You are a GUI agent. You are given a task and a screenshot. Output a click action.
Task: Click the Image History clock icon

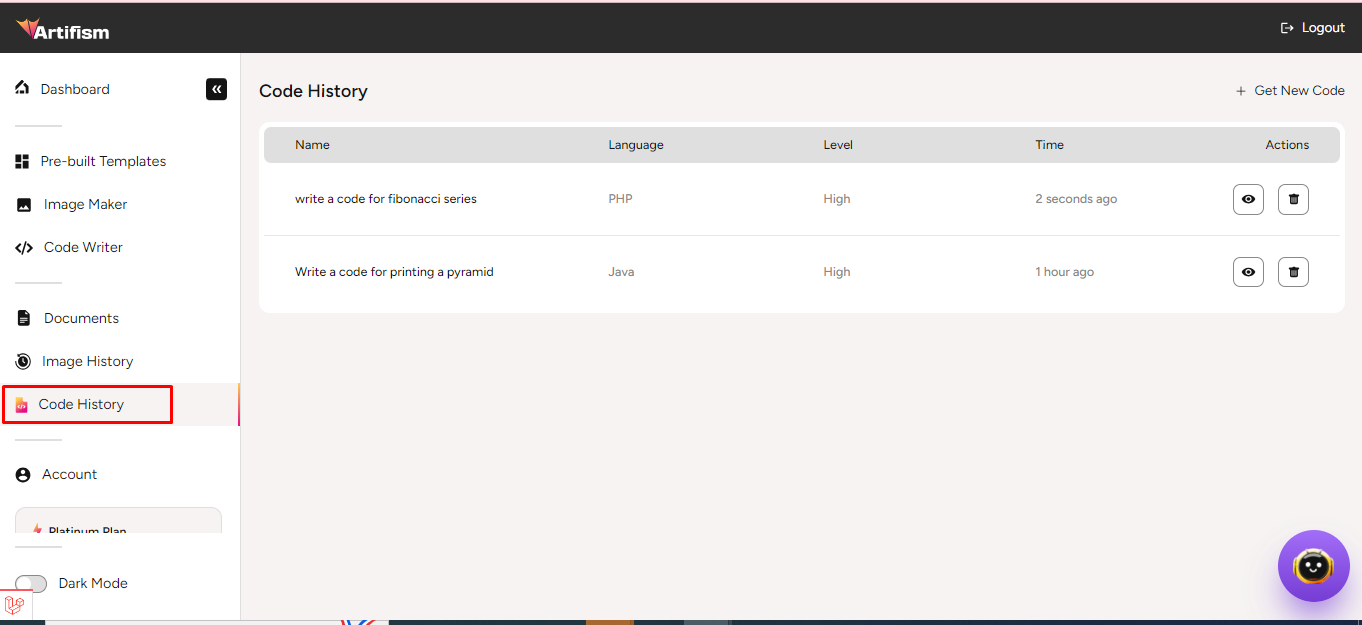pyautogui.click(x=23, y=361)
